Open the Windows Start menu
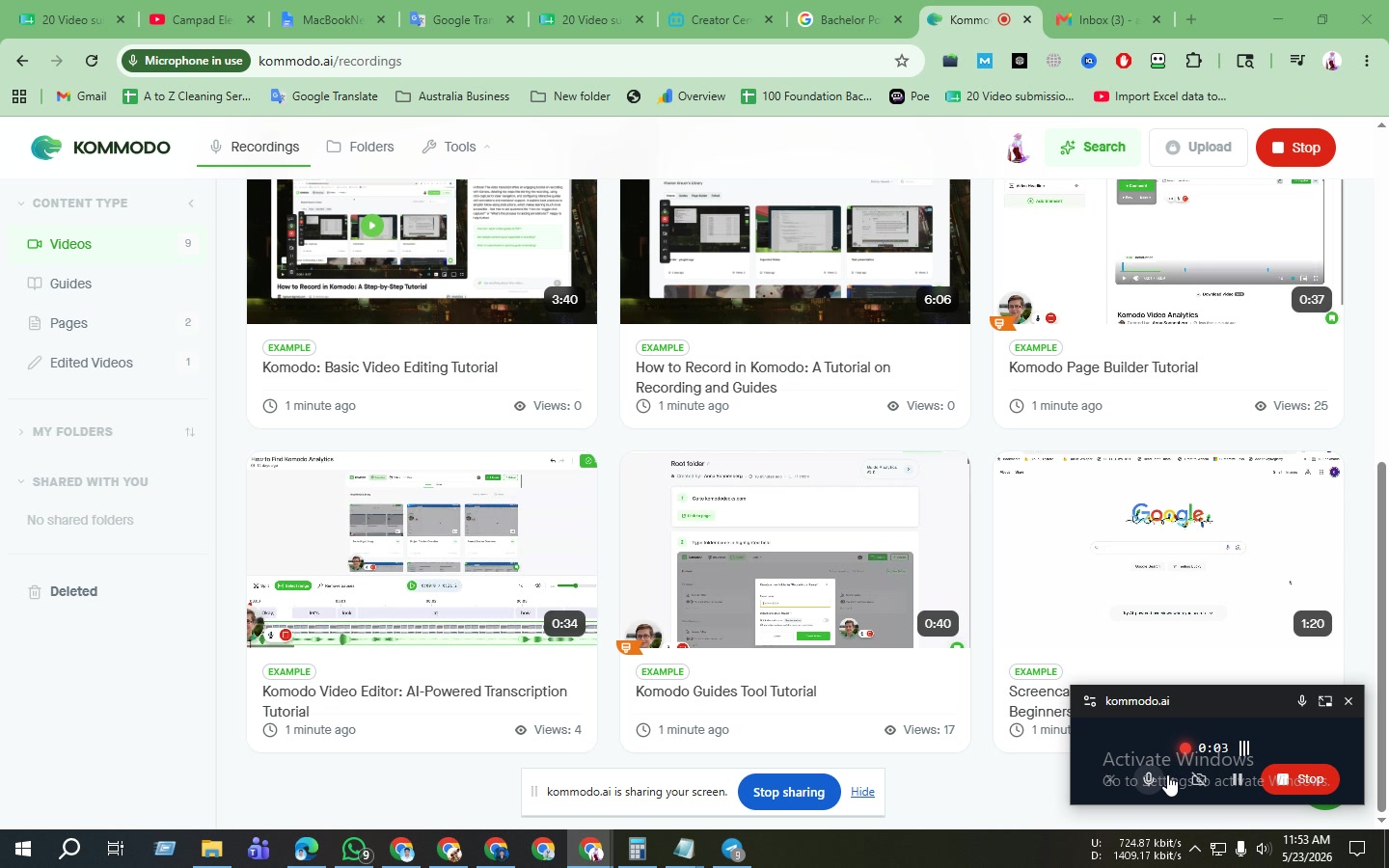Image resolution: width=1389 pixels, height=868 pixels. coord(23,850)
